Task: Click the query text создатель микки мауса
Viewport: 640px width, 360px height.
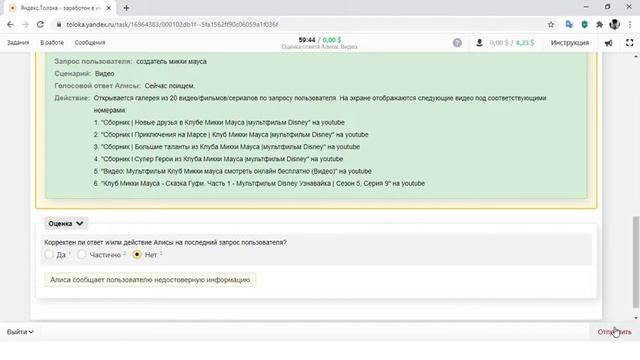Action: (x=171, y=61)
